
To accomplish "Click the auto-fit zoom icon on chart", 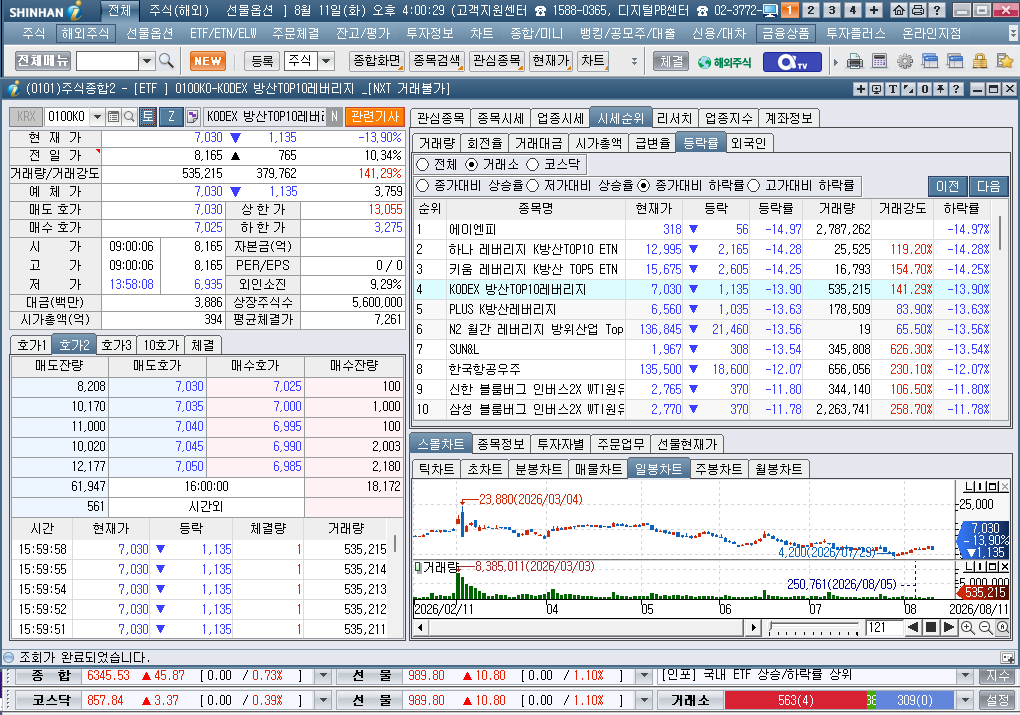I will point(1003,628).
